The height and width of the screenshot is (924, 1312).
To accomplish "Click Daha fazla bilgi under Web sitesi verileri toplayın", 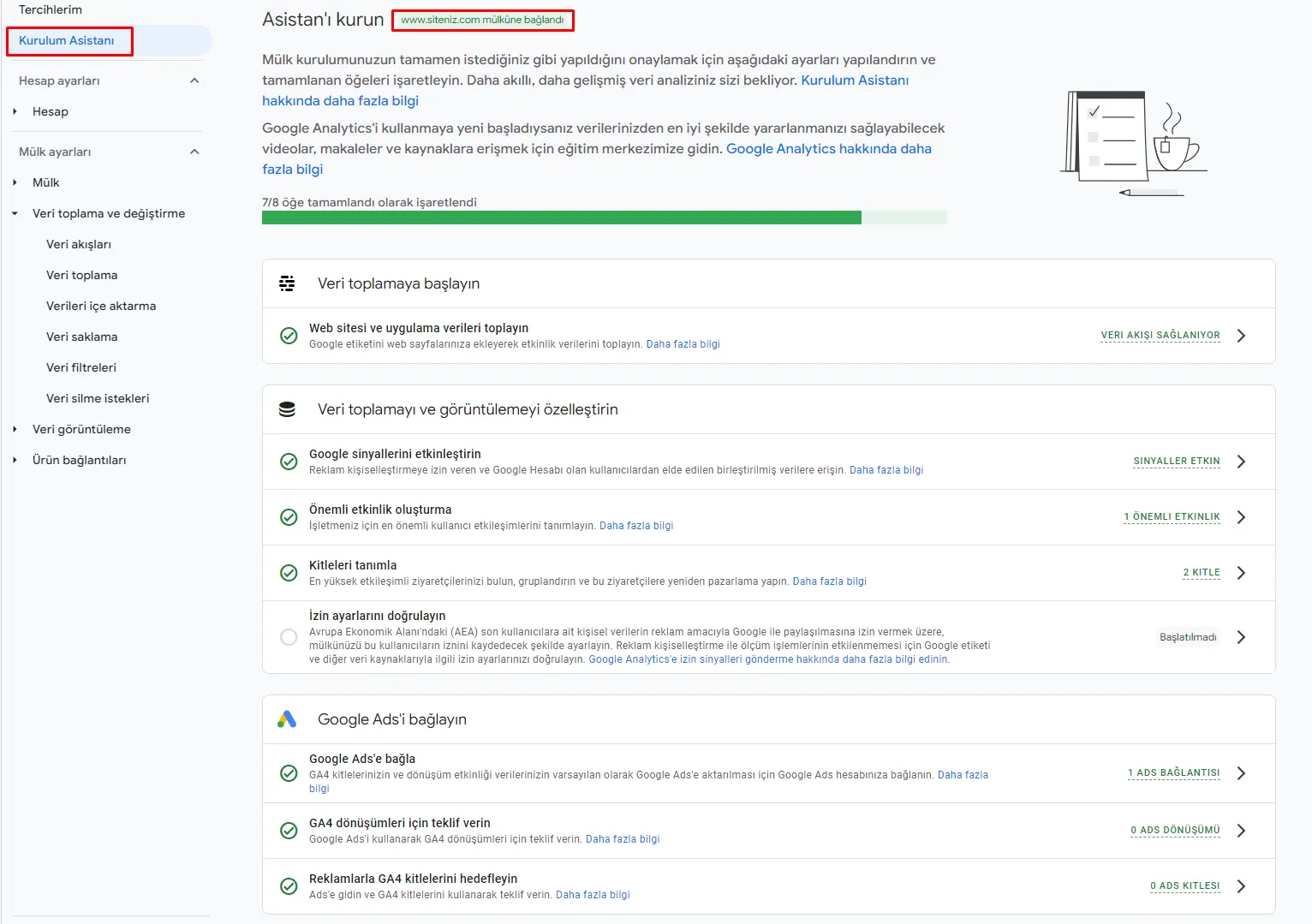I will pyautogui.click(x=683, y=344).
